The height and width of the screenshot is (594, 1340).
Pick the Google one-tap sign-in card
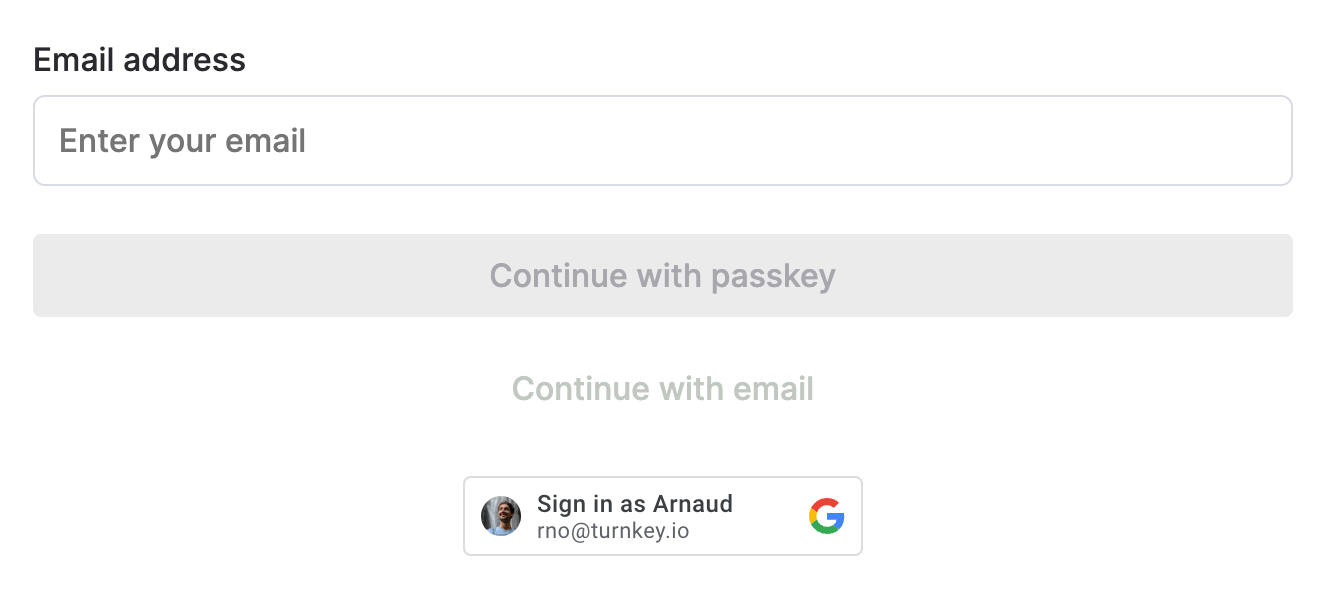663,516
